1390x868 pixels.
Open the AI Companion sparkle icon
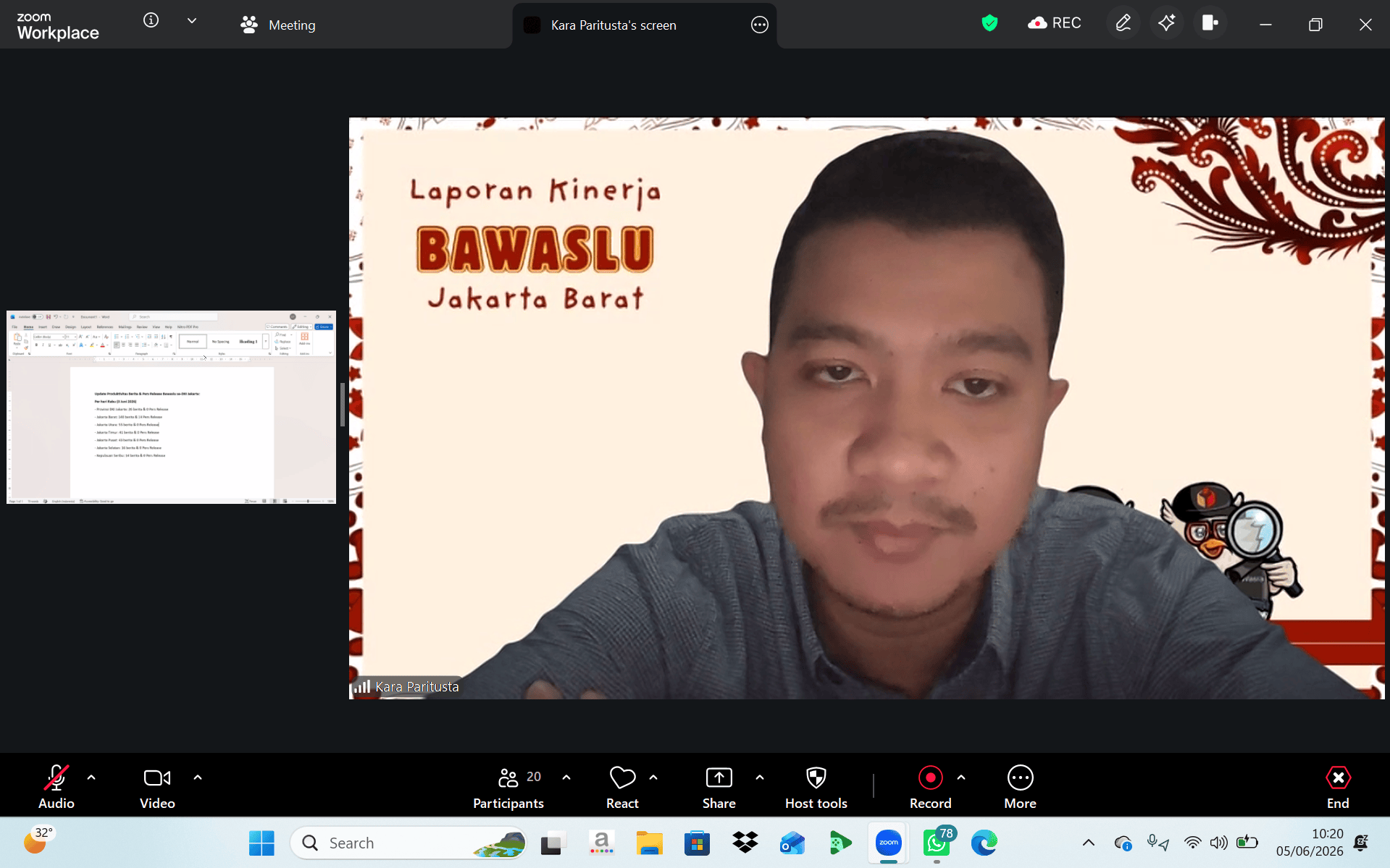[x=1166, y=23]
